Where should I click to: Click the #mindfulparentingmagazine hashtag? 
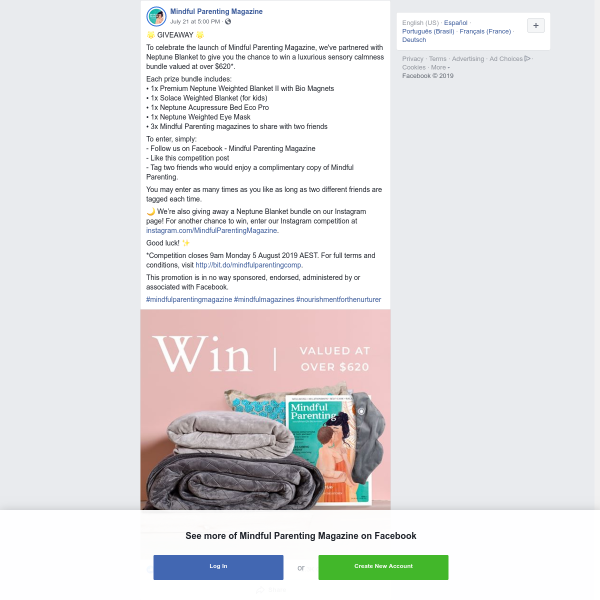[189, 299]
